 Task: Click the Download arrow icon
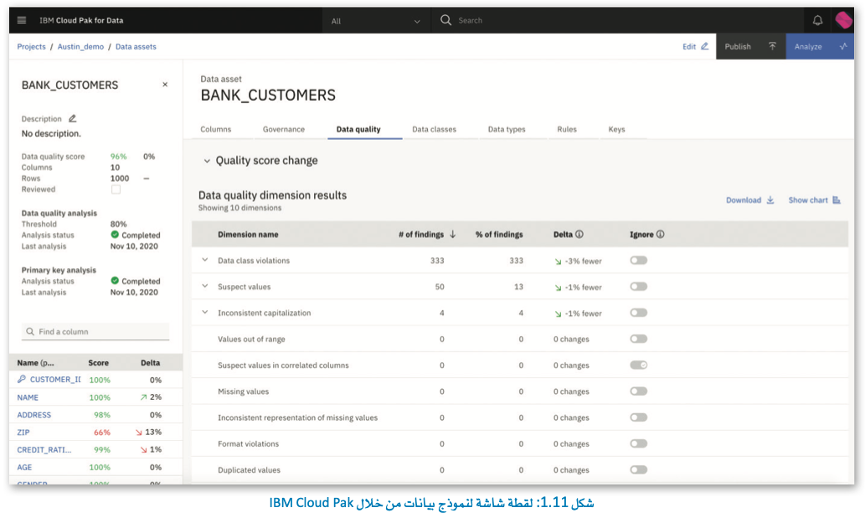(770, 200)
